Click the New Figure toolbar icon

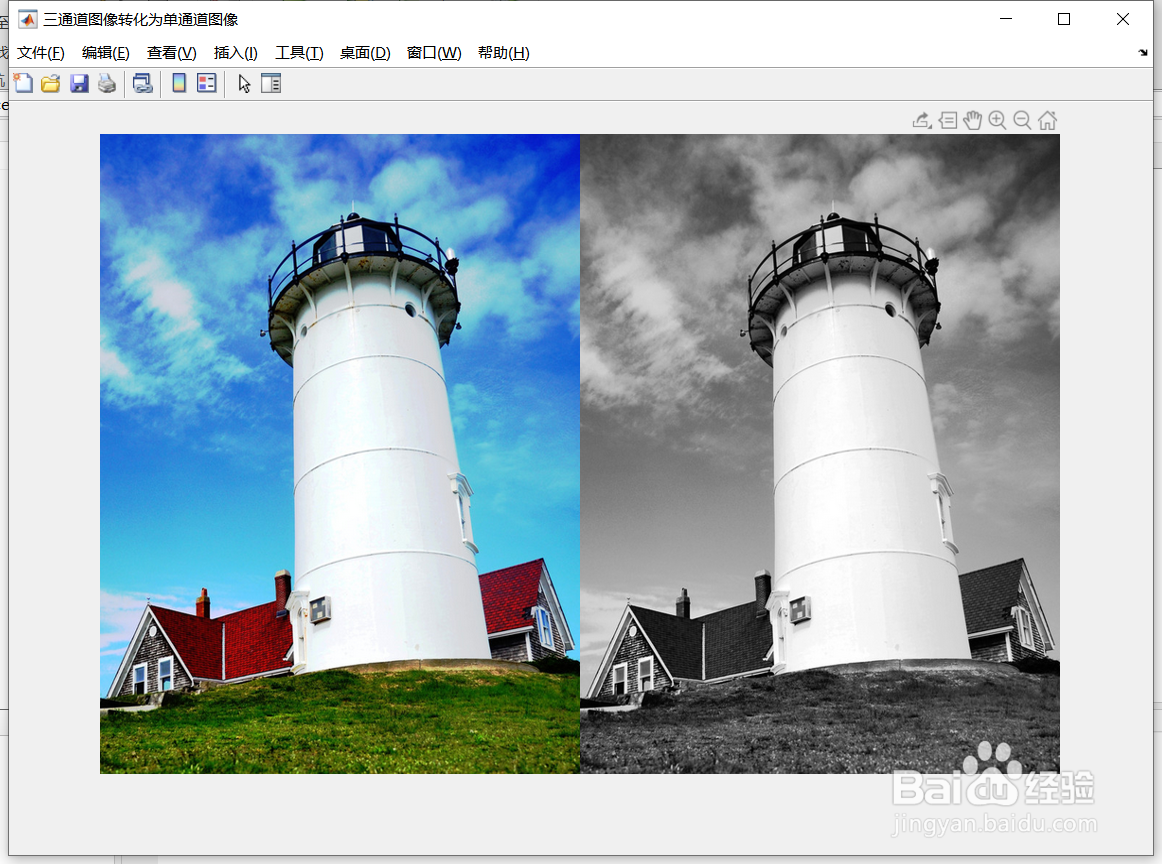coord(24,84)
